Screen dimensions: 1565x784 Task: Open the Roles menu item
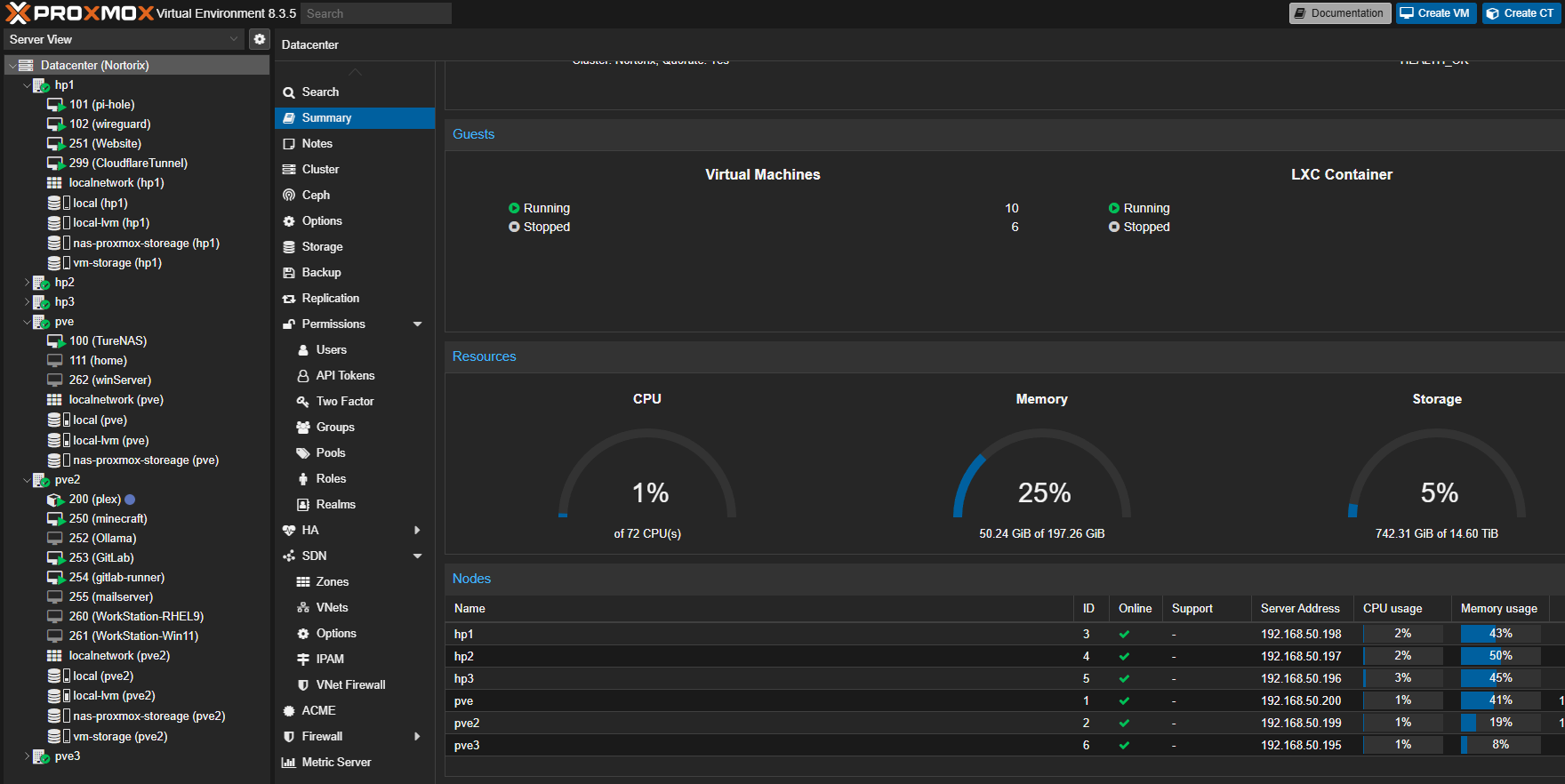[355, 479]
